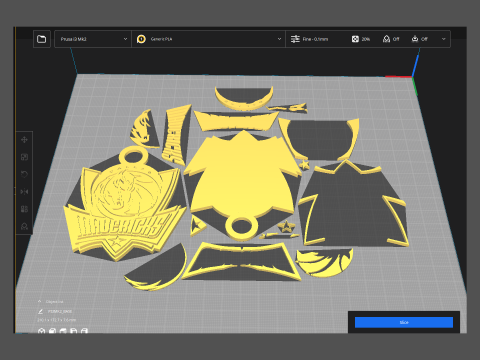
Task: Click the PI3MK2 job name text
Action: tap(60, 311)
